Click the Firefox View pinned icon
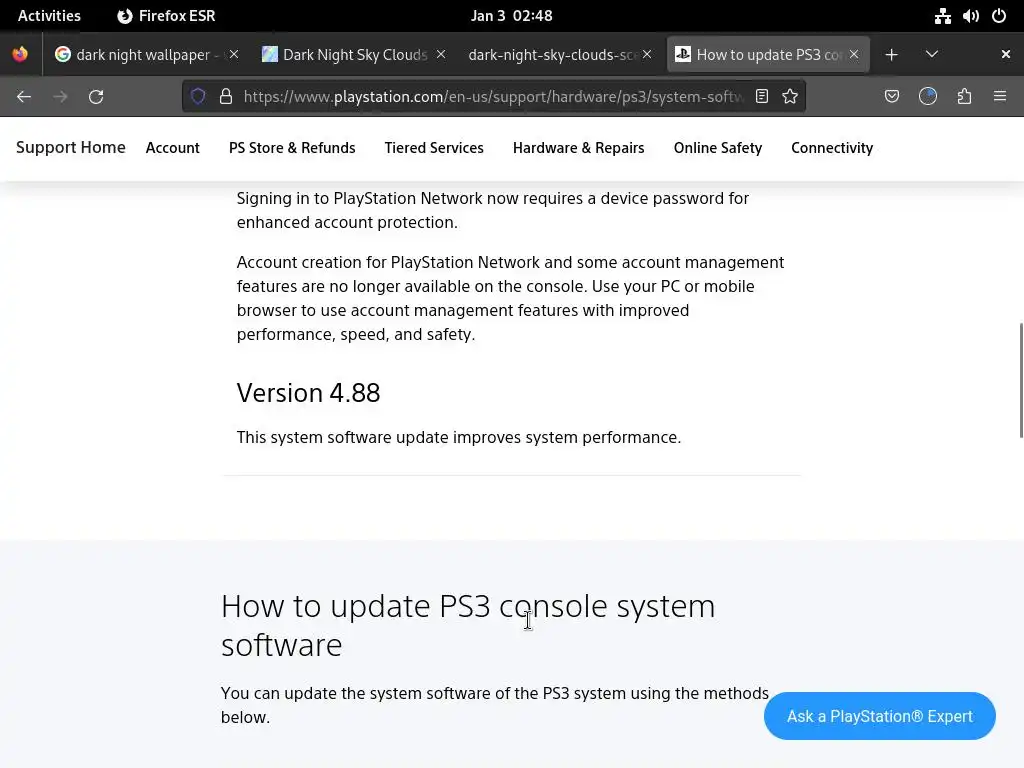The height and width of the screenshot is (768, 1024). 20,54
